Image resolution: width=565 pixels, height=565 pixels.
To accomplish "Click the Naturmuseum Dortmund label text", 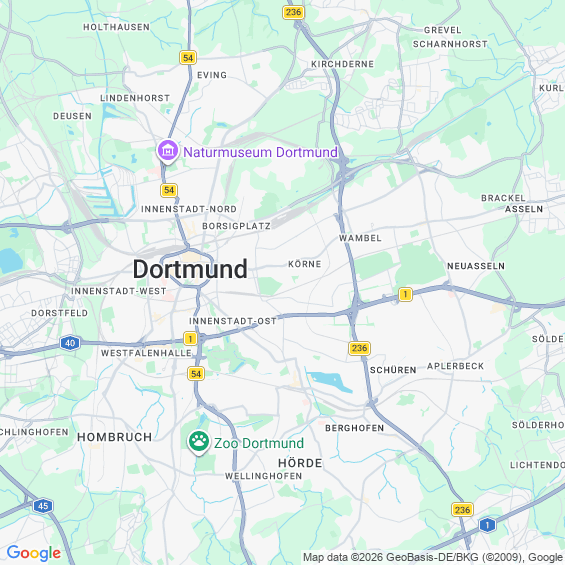I will point(261,152).
